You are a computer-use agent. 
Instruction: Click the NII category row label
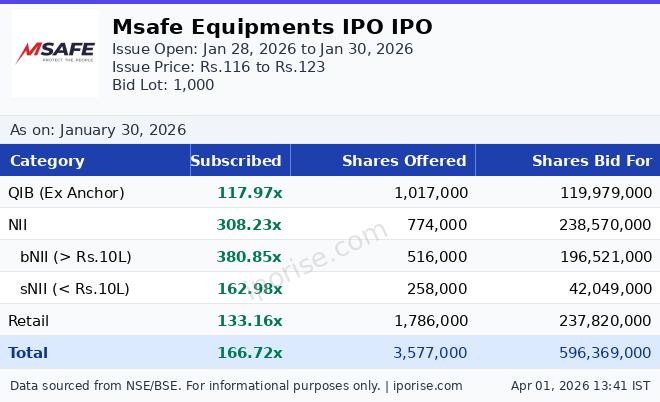[19, 225]
